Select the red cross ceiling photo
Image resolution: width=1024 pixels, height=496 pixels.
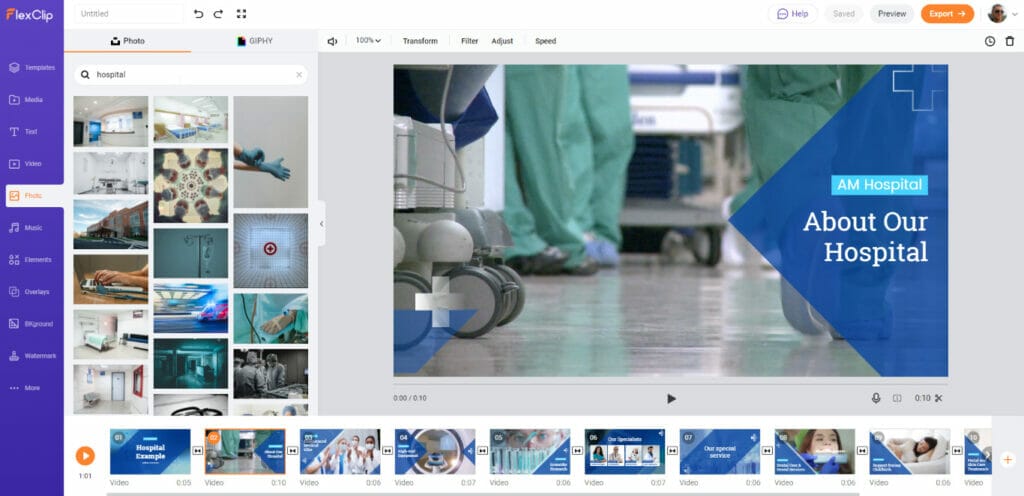(270, 251)
